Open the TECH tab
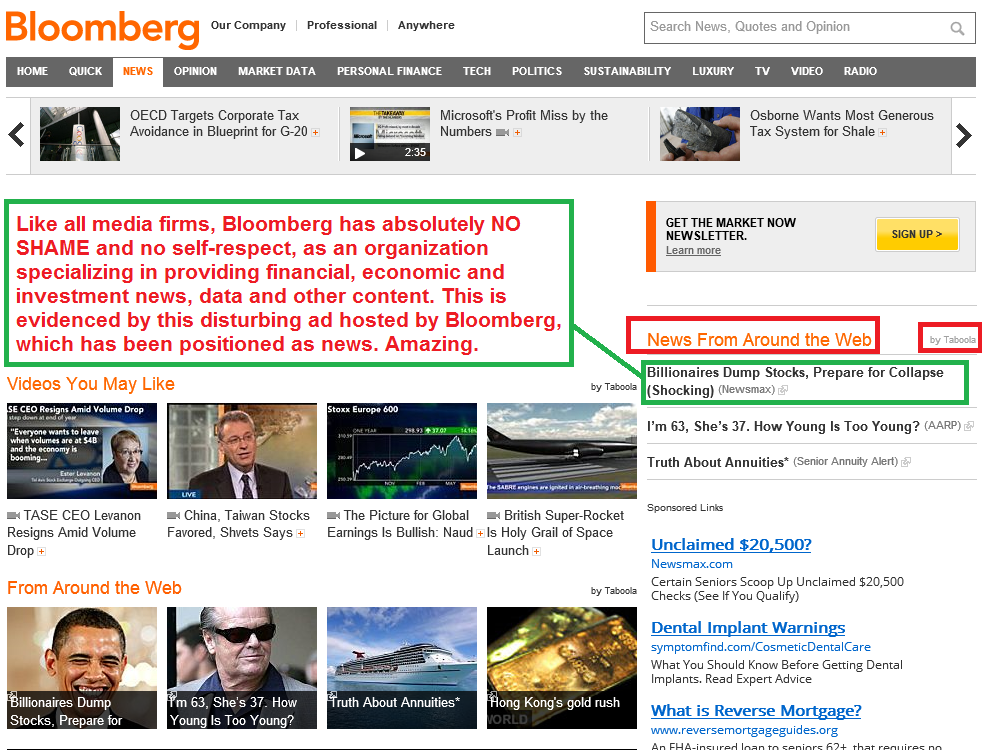This screenshot has height=750, width=982. (477, 71)
